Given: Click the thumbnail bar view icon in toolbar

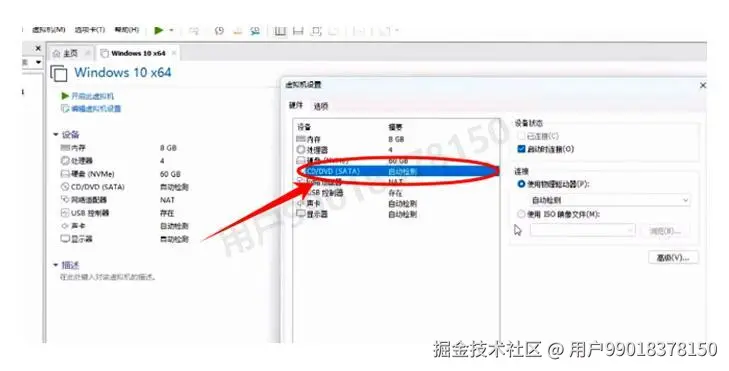Looking at the screenshot, I should [298, 31].
